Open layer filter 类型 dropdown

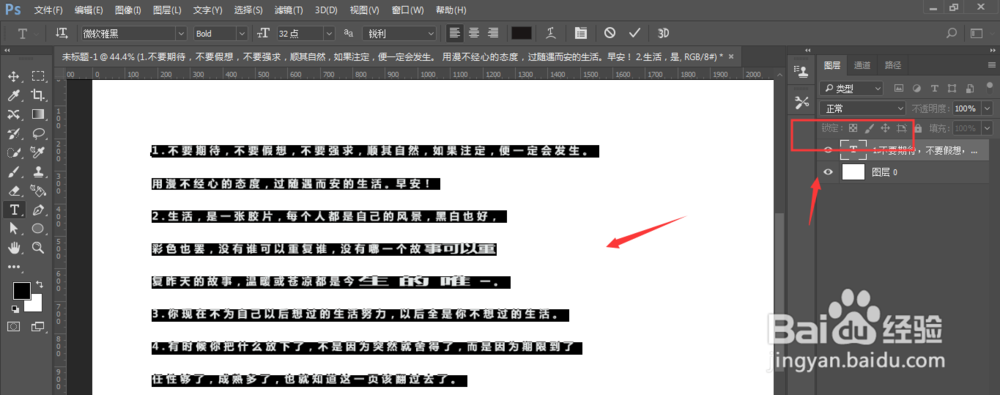coord(851,87)
